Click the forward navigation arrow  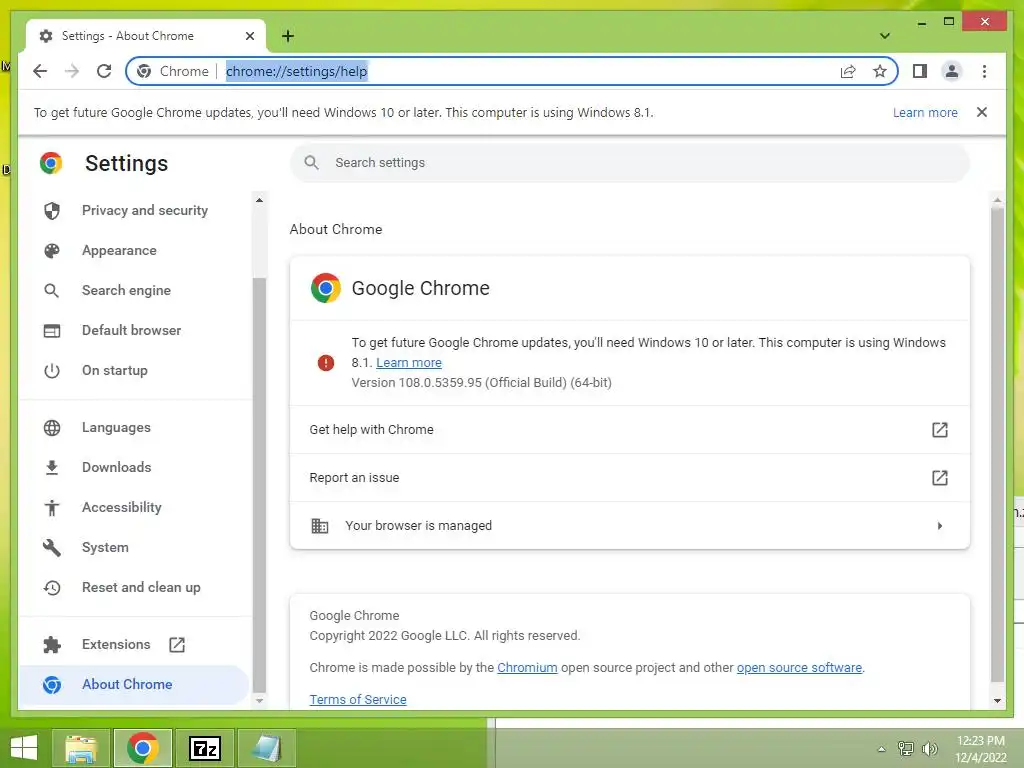click(x=72, y=71)
